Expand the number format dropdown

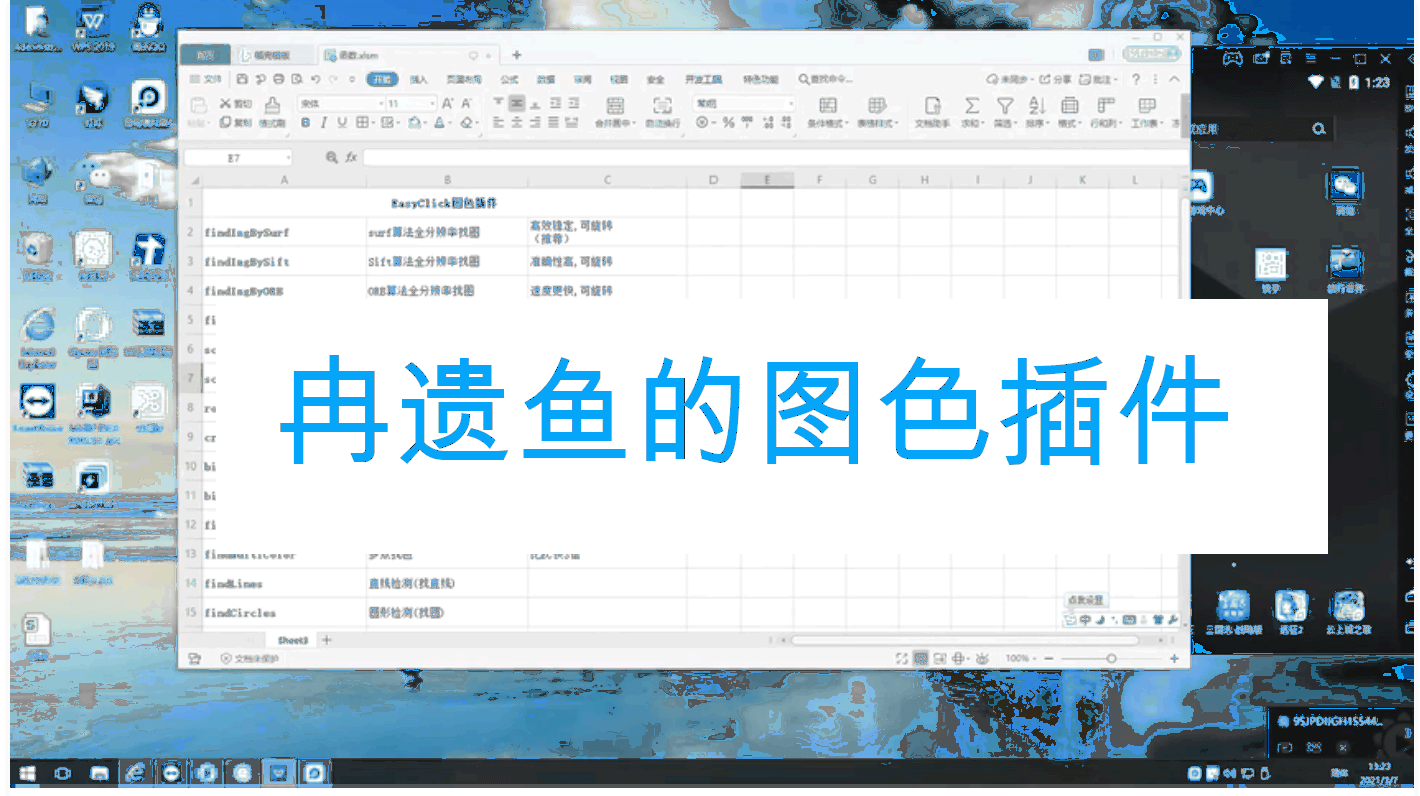pos(790,103)
